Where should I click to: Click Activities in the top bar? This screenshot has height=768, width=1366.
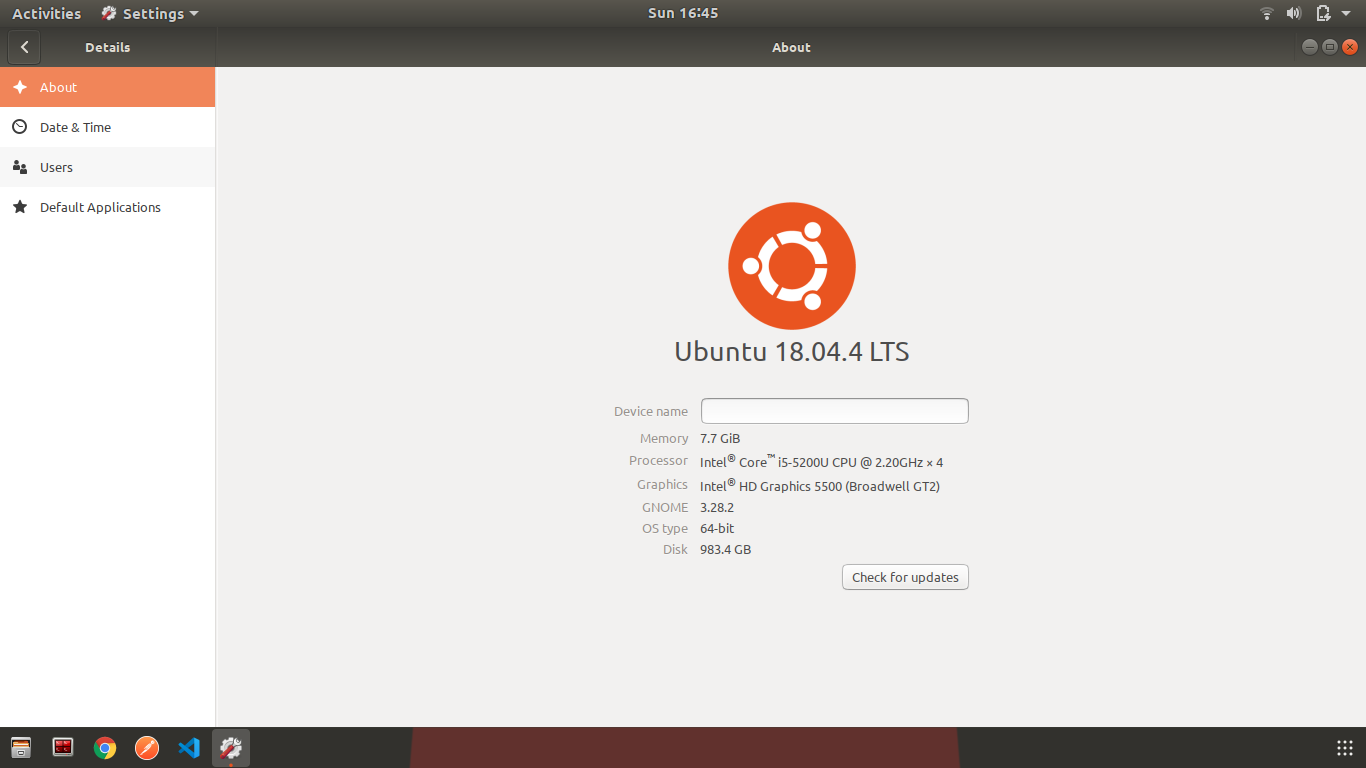coord(46,13)
